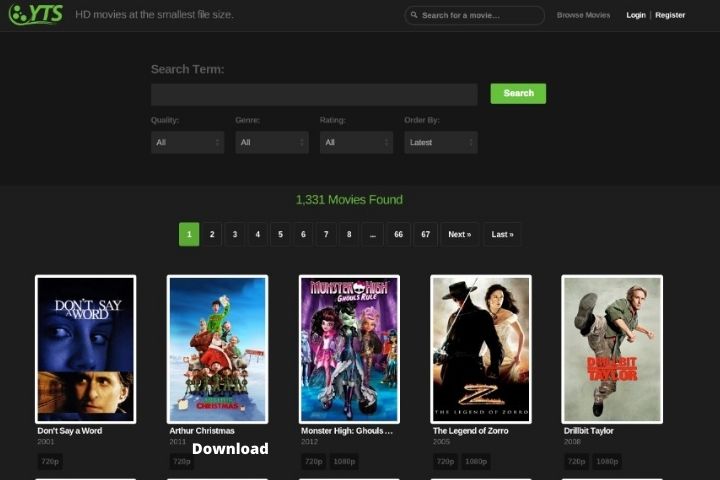This screenshot has height=480, width=720.
Task: Click the 'Monster High: Ghouls ...' title link
Action: click(347, 431)
